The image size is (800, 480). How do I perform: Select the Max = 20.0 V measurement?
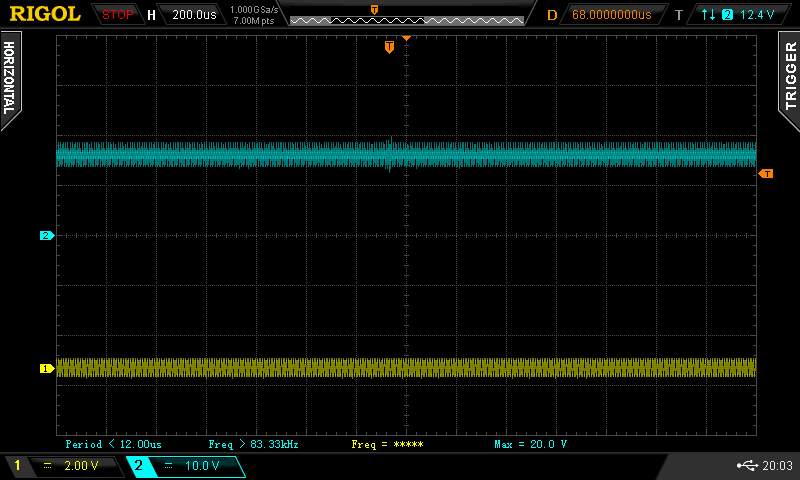pos(530,444)
